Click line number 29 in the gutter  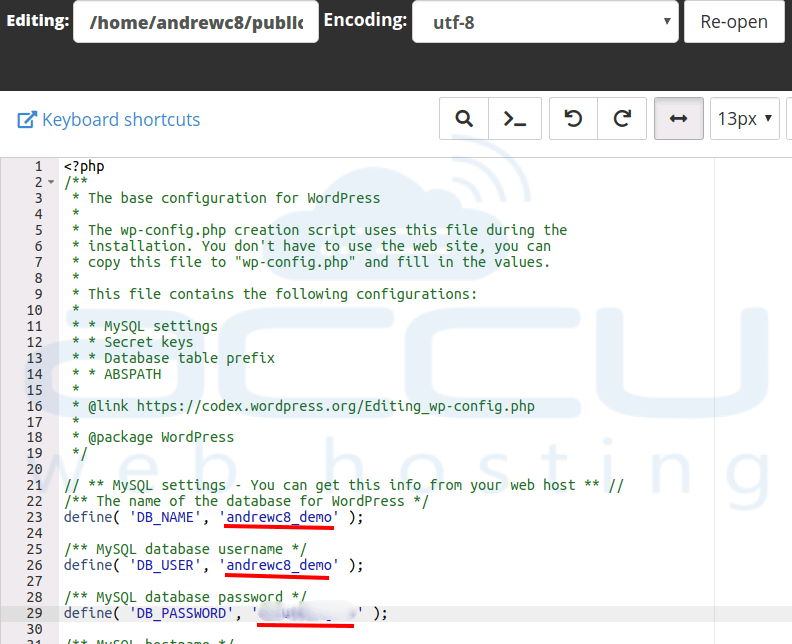coord(34,613)
